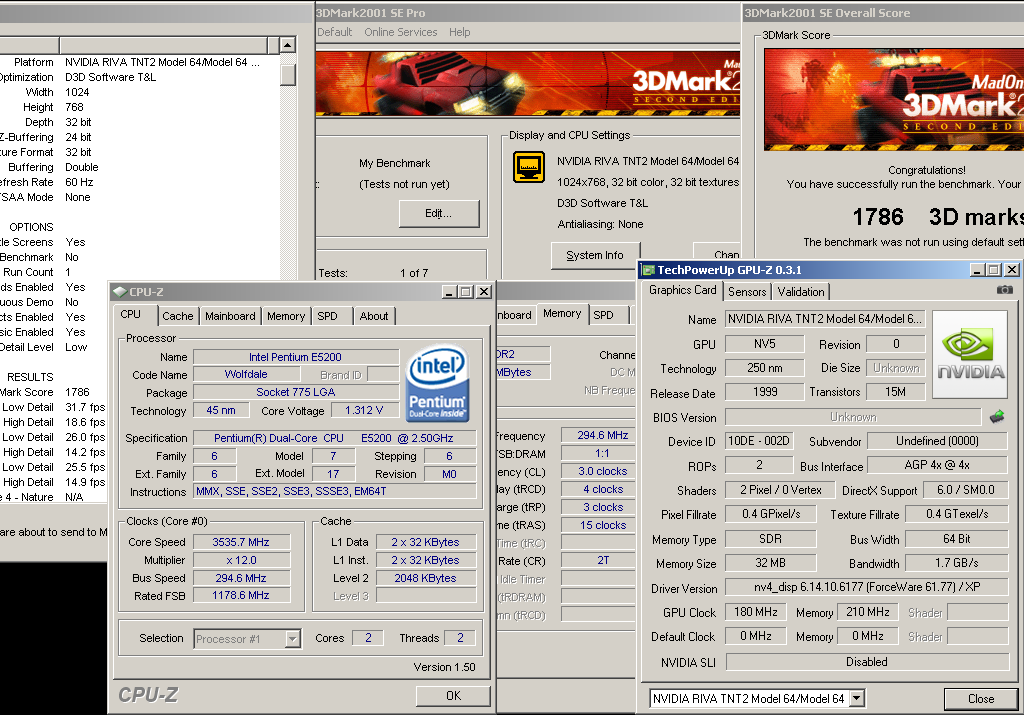
Task: Open the Default menu in 3DMark2001
Action: coord(334,32)
